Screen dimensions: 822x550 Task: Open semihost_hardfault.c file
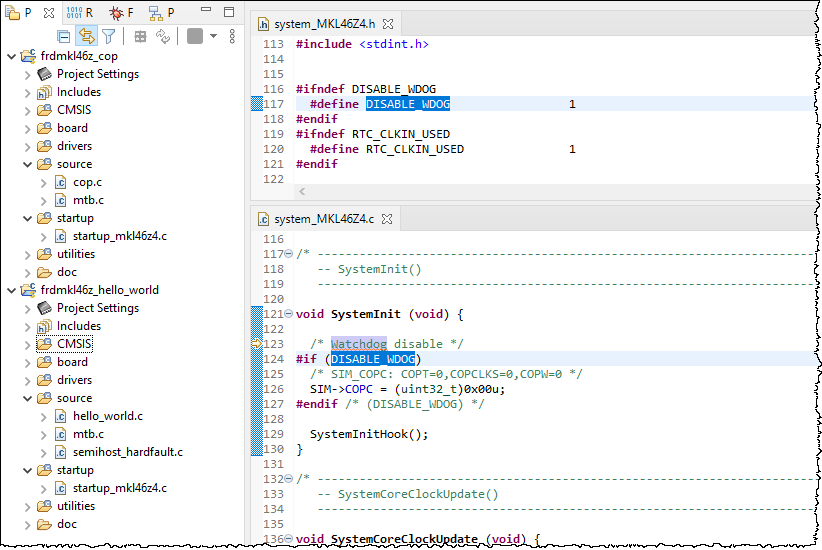point(127,452)
